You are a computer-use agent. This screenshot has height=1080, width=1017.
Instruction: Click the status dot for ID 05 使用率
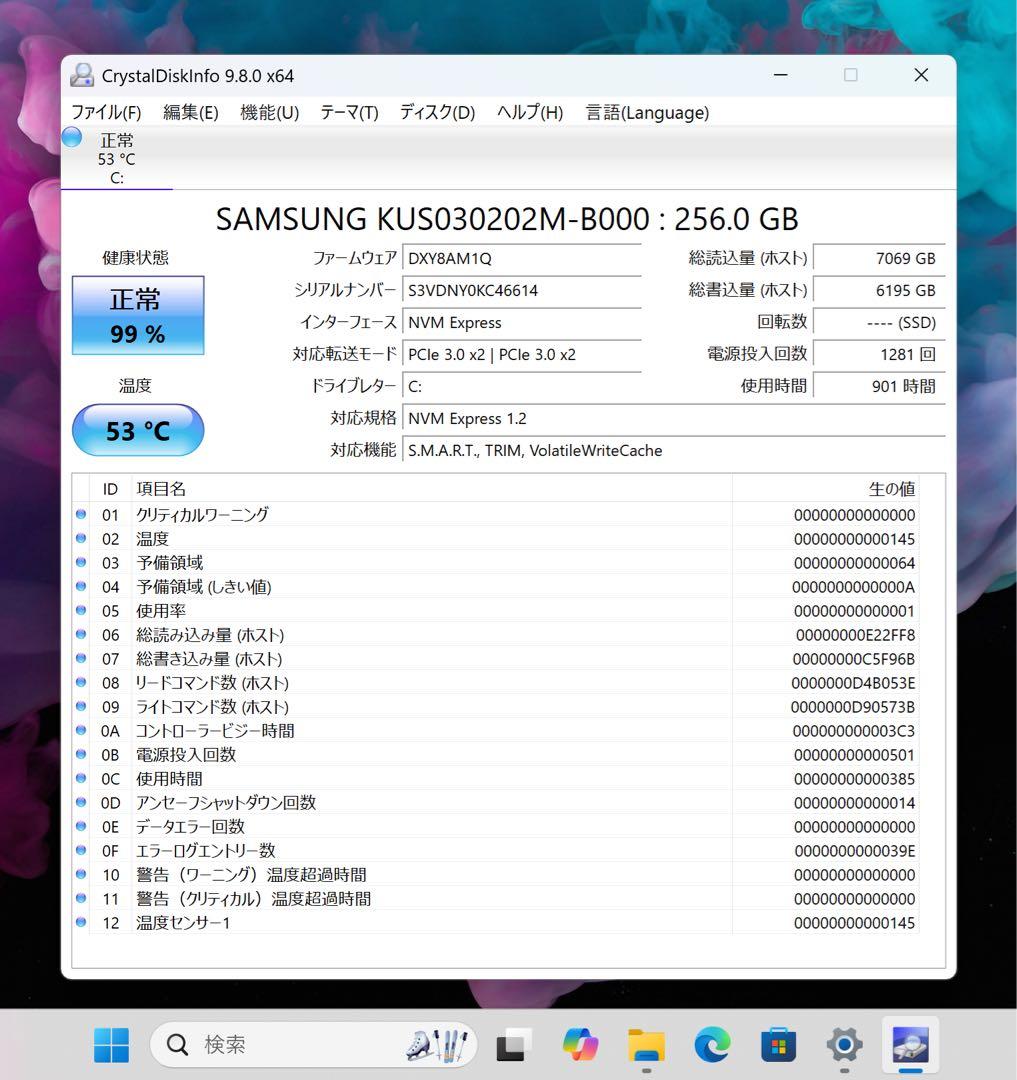tap(81, 610)
